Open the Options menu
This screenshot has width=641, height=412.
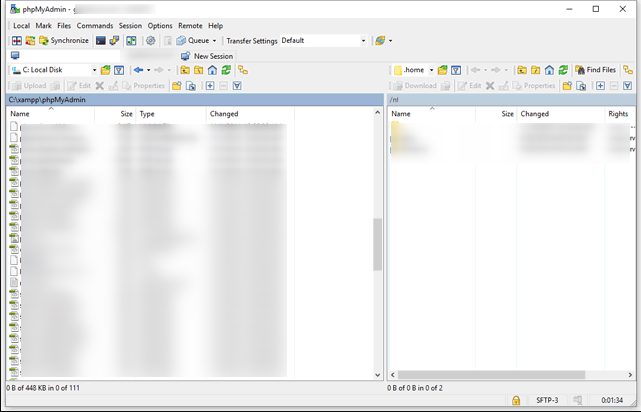coord(160,26)
